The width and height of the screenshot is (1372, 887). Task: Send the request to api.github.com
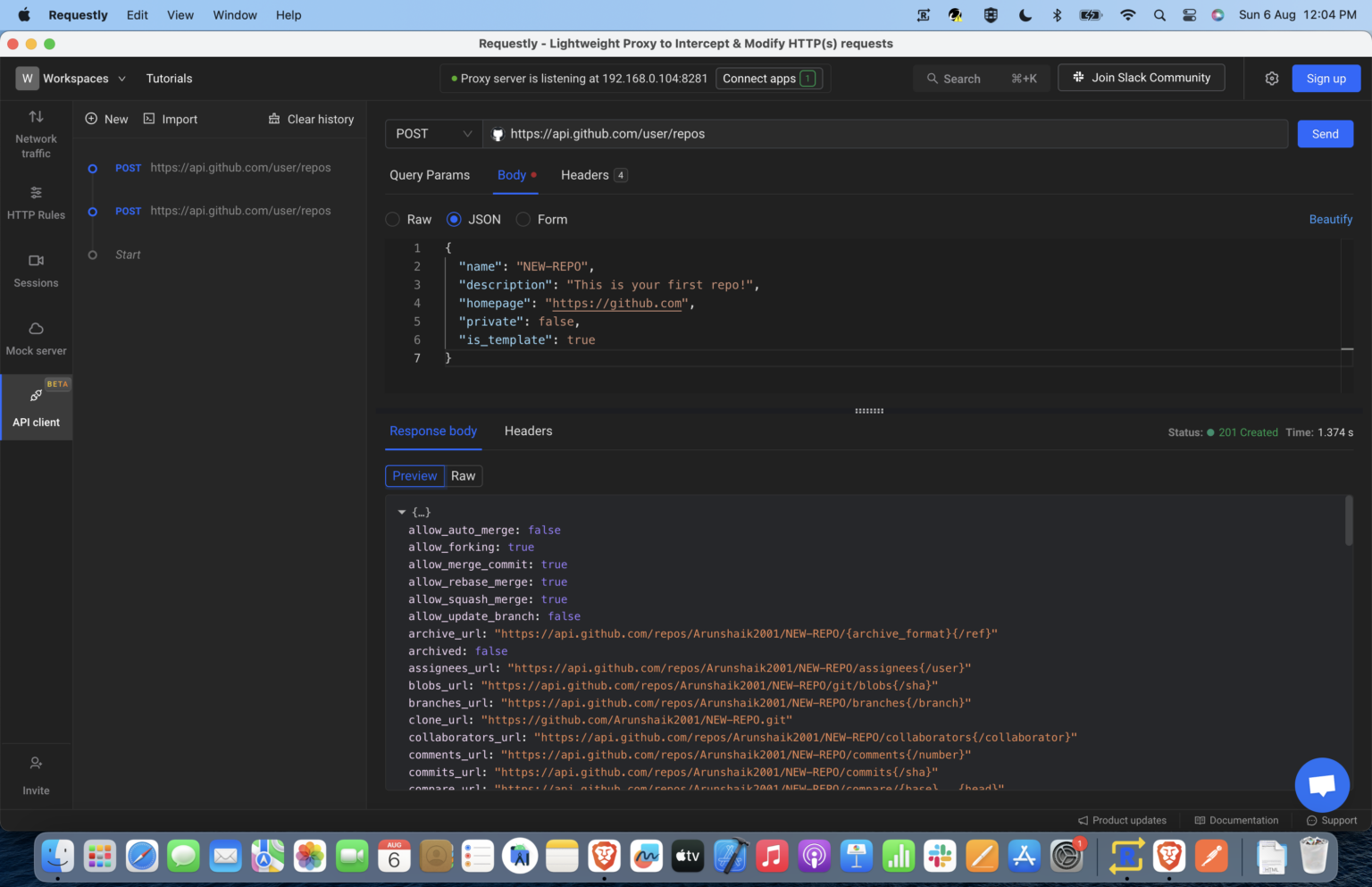pos(1325,133)
